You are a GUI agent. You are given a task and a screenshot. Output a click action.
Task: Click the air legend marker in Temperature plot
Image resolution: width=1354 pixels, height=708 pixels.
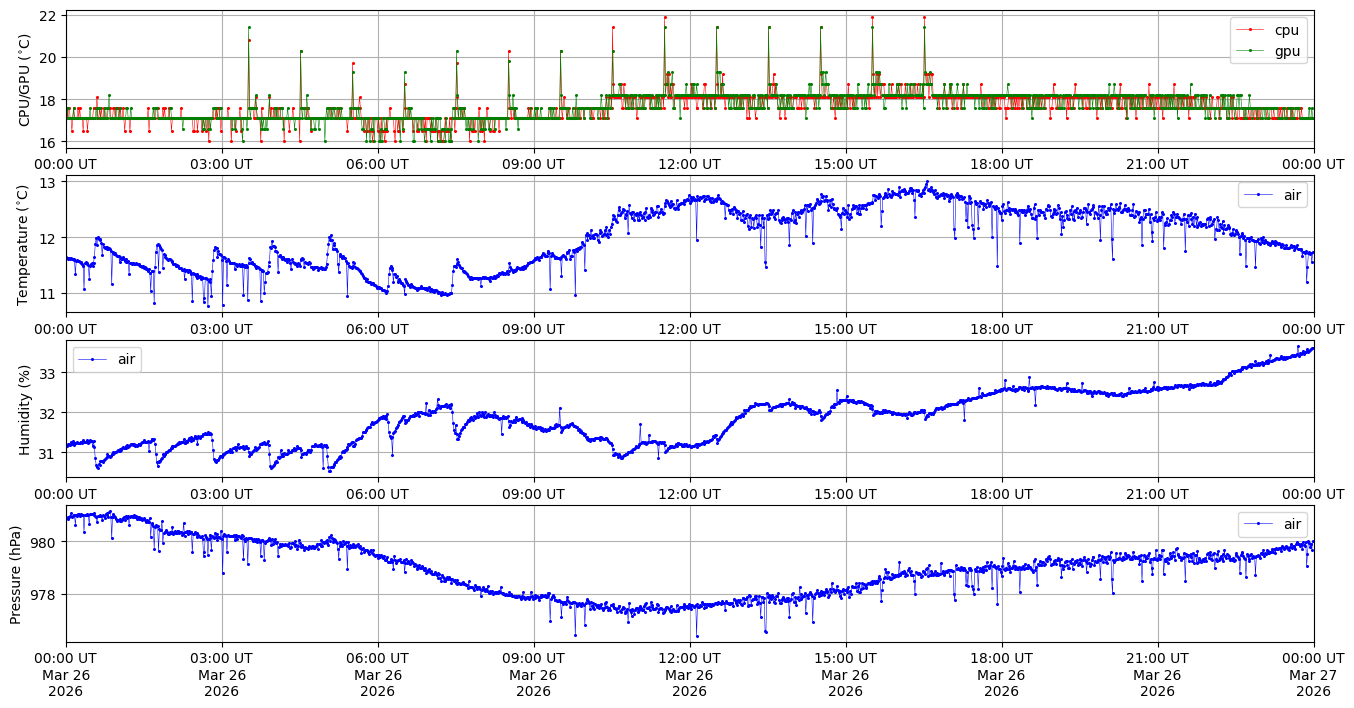pos(1258,195)
